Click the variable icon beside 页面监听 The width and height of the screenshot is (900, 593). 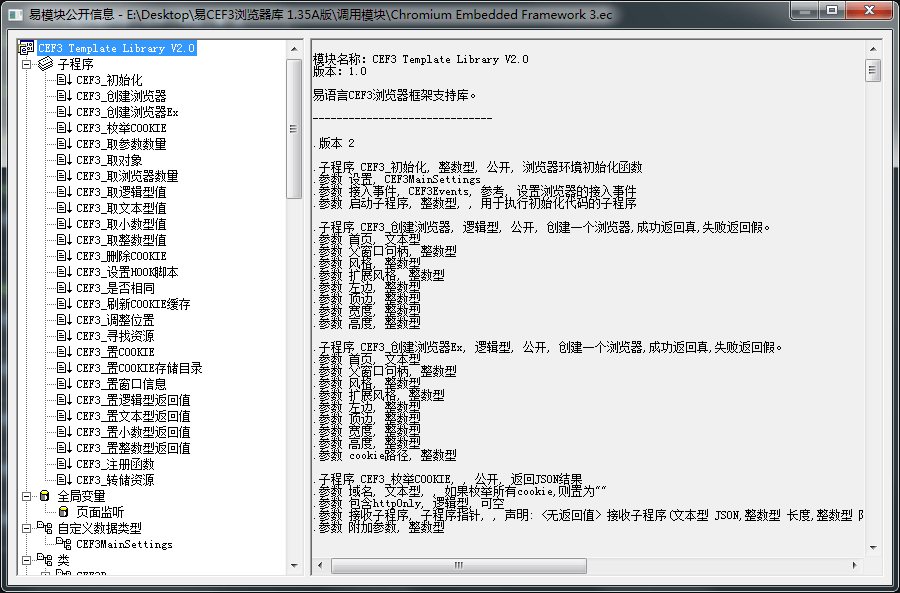(64, 512)
